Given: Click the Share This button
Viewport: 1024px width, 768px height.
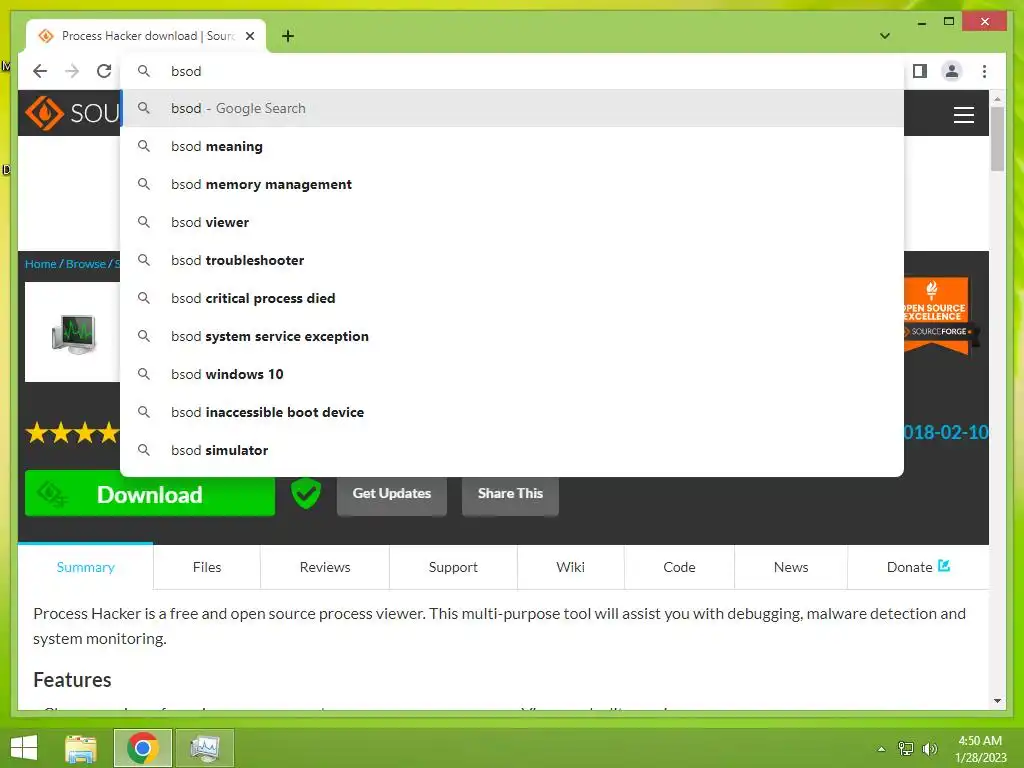Looking at the screenshot, I should [x=510, y=494].
